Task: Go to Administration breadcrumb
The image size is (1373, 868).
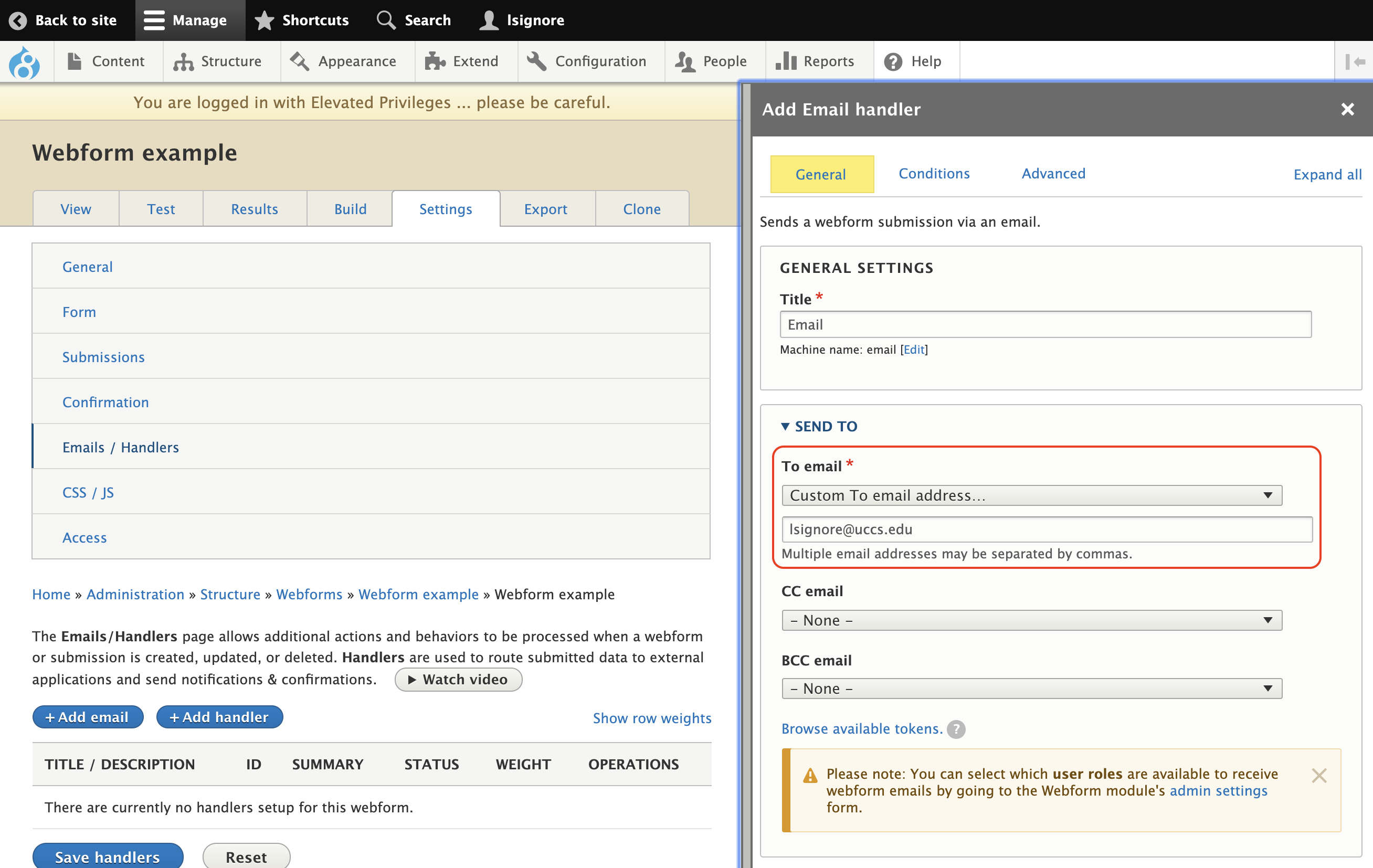Action: [x=135, y=594]
